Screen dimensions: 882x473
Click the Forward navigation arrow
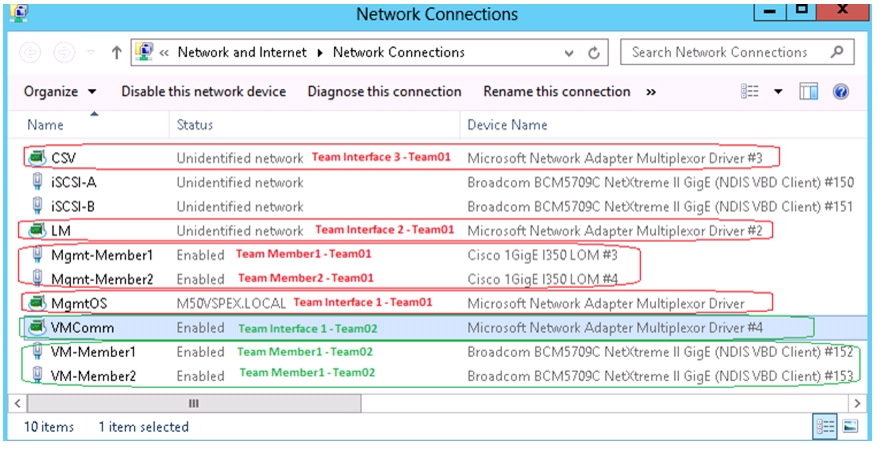coord(64,53)
